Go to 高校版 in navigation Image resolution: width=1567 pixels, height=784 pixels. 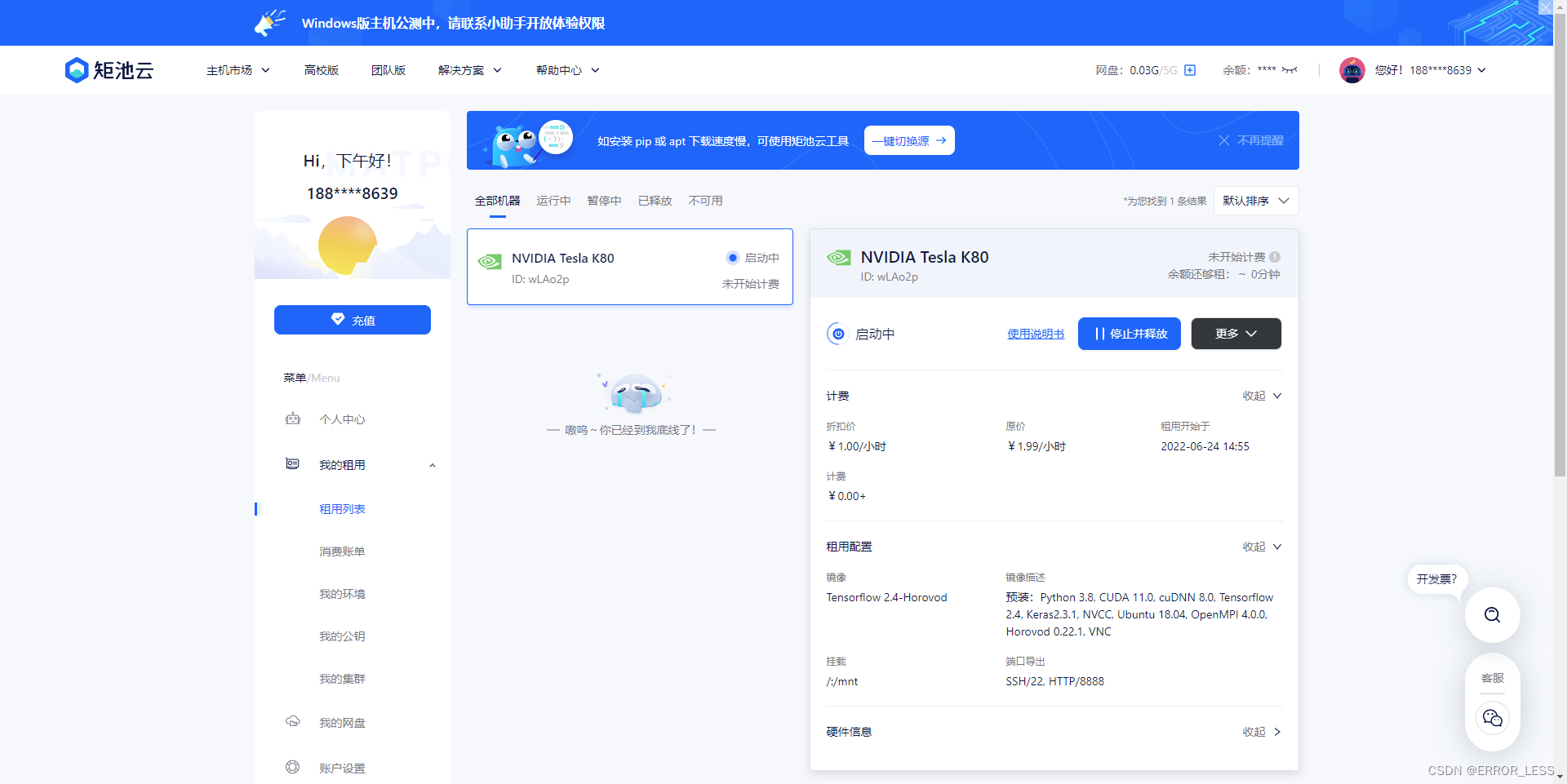click(x=322, y=70)
